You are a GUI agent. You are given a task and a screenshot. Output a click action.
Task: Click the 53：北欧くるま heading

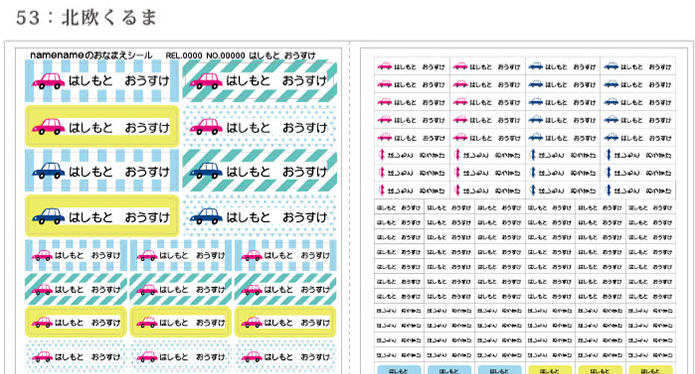click(x=86, y=18)
